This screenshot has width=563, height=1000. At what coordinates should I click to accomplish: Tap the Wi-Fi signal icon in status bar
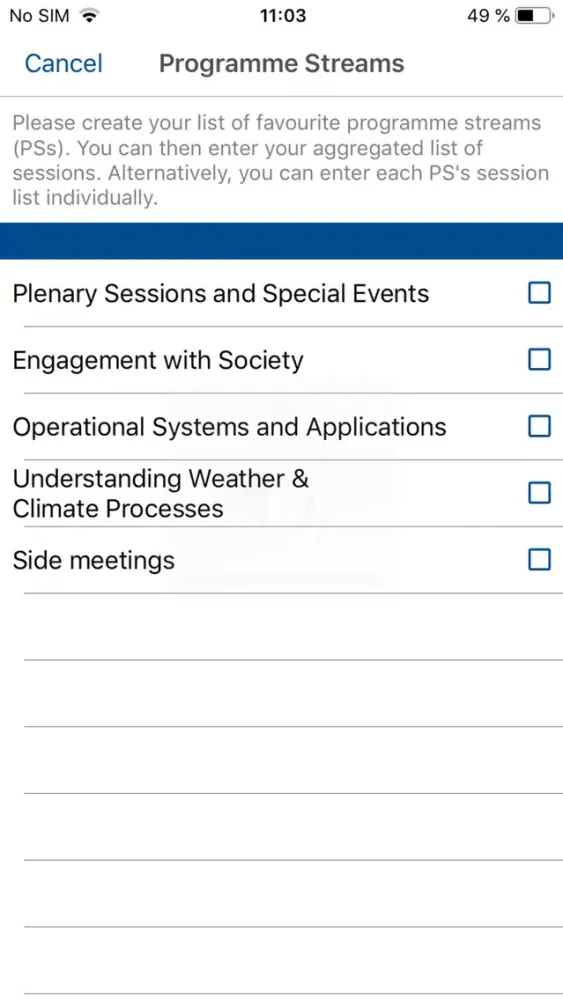click(x=89, y=16)
